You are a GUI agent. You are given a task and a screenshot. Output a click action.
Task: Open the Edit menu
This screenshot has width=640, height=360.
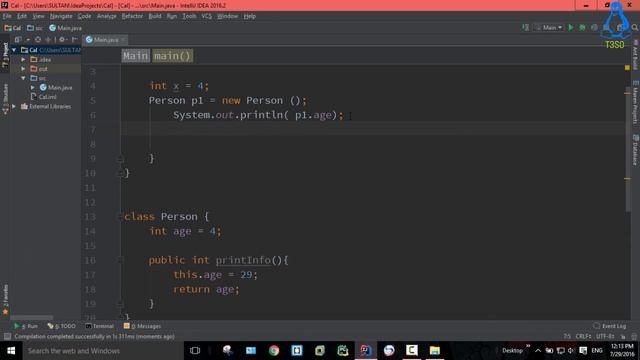[x=22, y=16]
